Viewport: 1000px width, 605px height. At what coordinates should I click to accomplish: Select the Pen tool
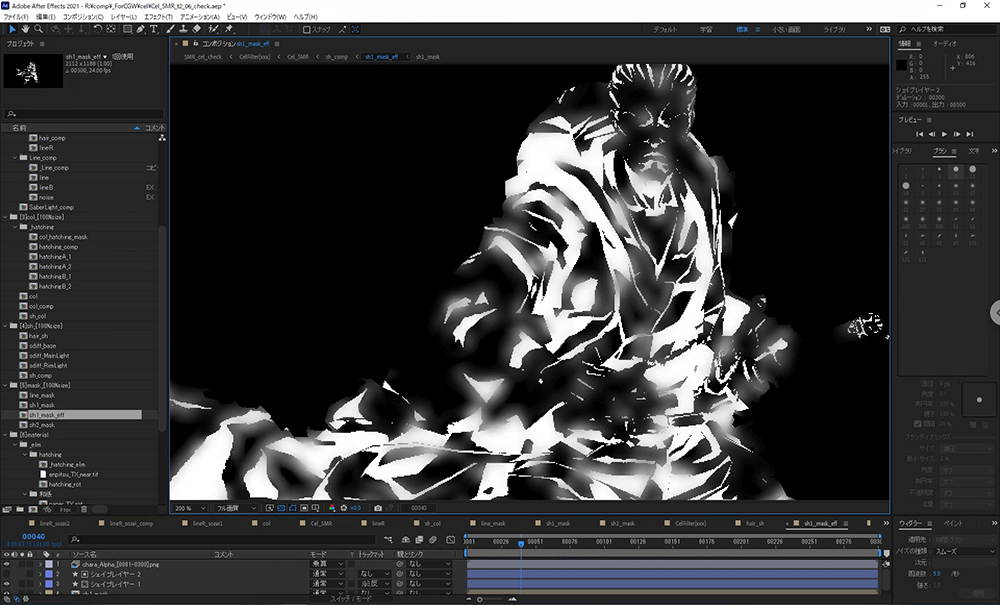140,29
